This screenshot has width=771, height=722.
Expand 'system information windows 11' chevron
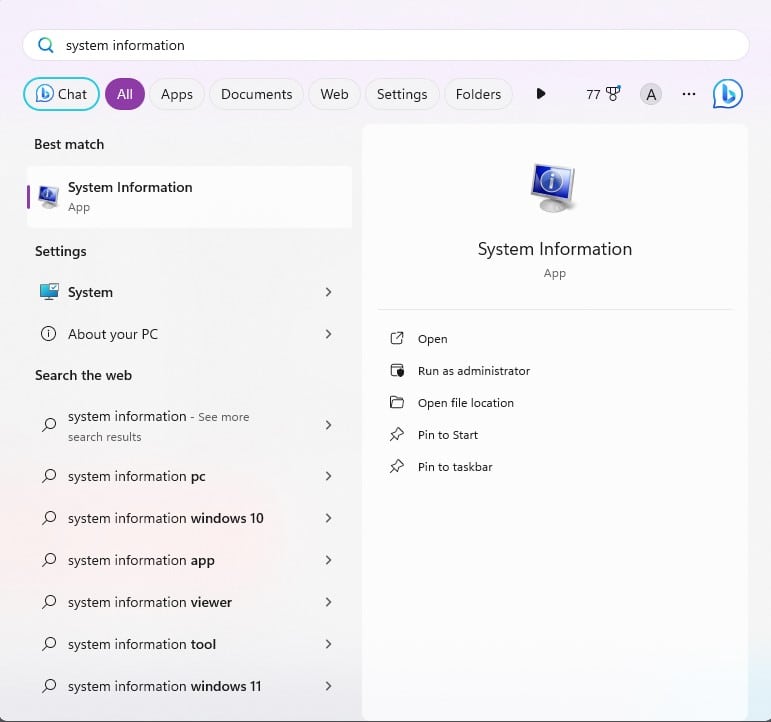328,686
